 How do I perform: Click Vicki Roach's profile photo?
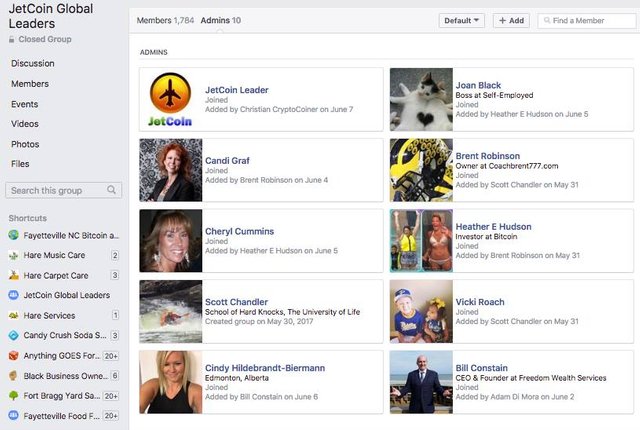pos(421,311)
